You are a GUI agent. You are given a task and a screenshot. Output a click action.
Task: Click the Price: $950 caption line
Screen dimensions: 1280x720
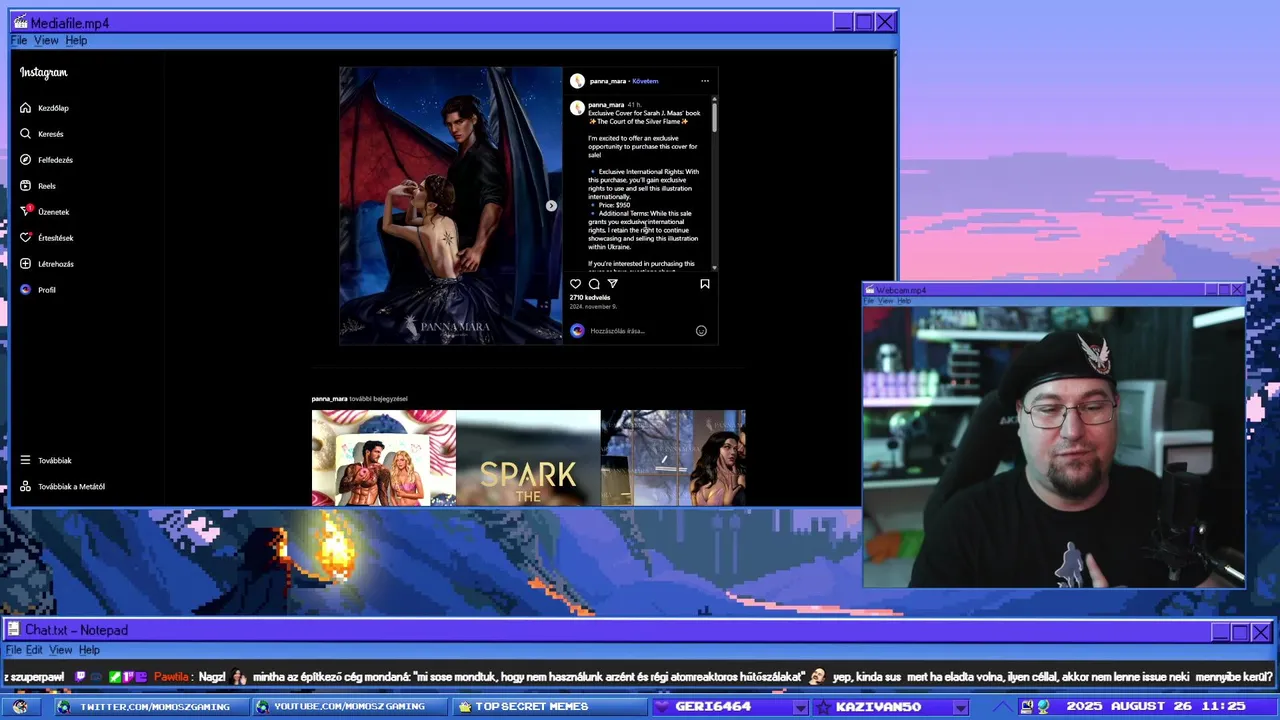click(614, 205)
